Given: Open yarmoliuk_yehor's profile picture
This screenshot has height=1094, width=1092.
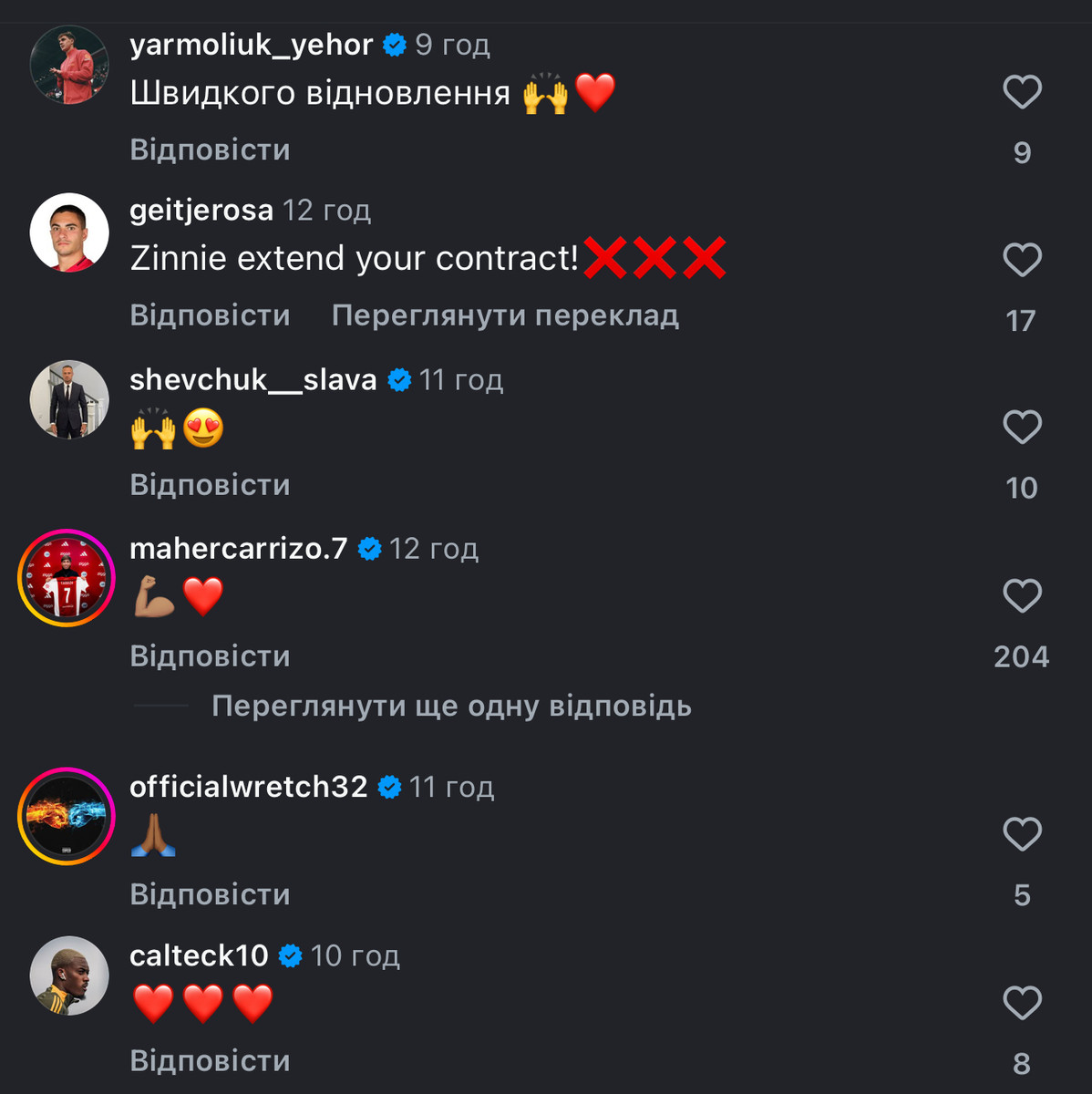Looking at the screenshot, I should (x=69, y=65).
